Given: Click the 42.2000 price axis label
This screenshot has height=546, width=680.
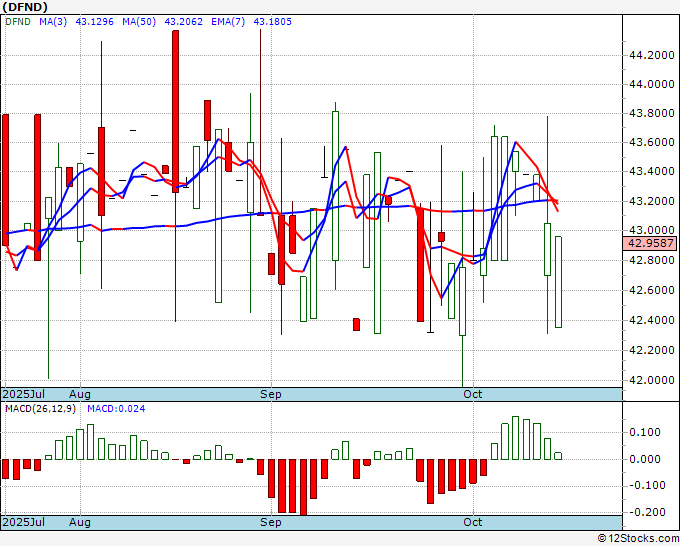Looking at the screenshot, I should (x=651, y=350).
